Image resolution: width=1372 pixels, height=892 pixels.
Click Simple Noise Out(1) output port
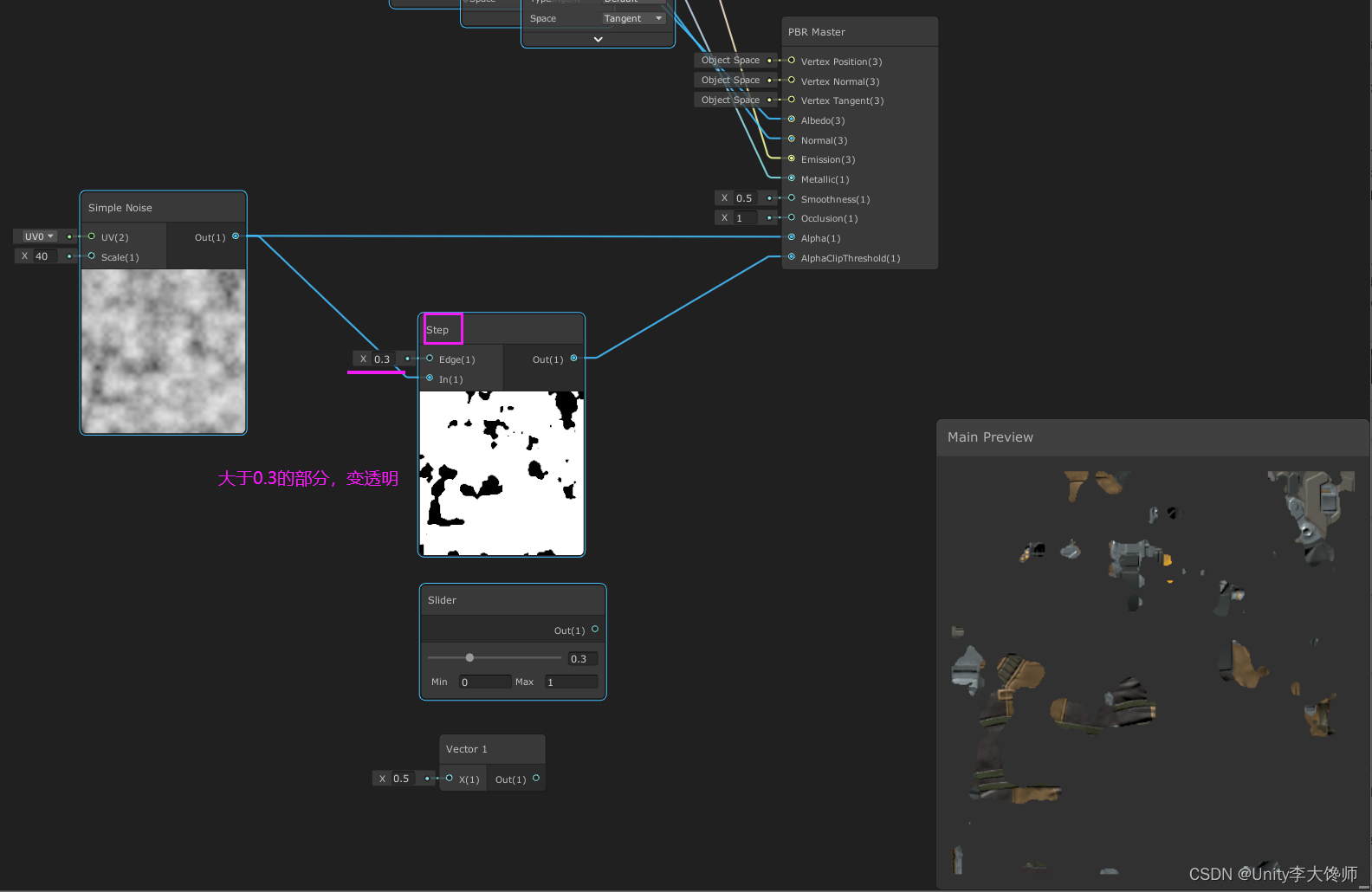coord(236,236)
